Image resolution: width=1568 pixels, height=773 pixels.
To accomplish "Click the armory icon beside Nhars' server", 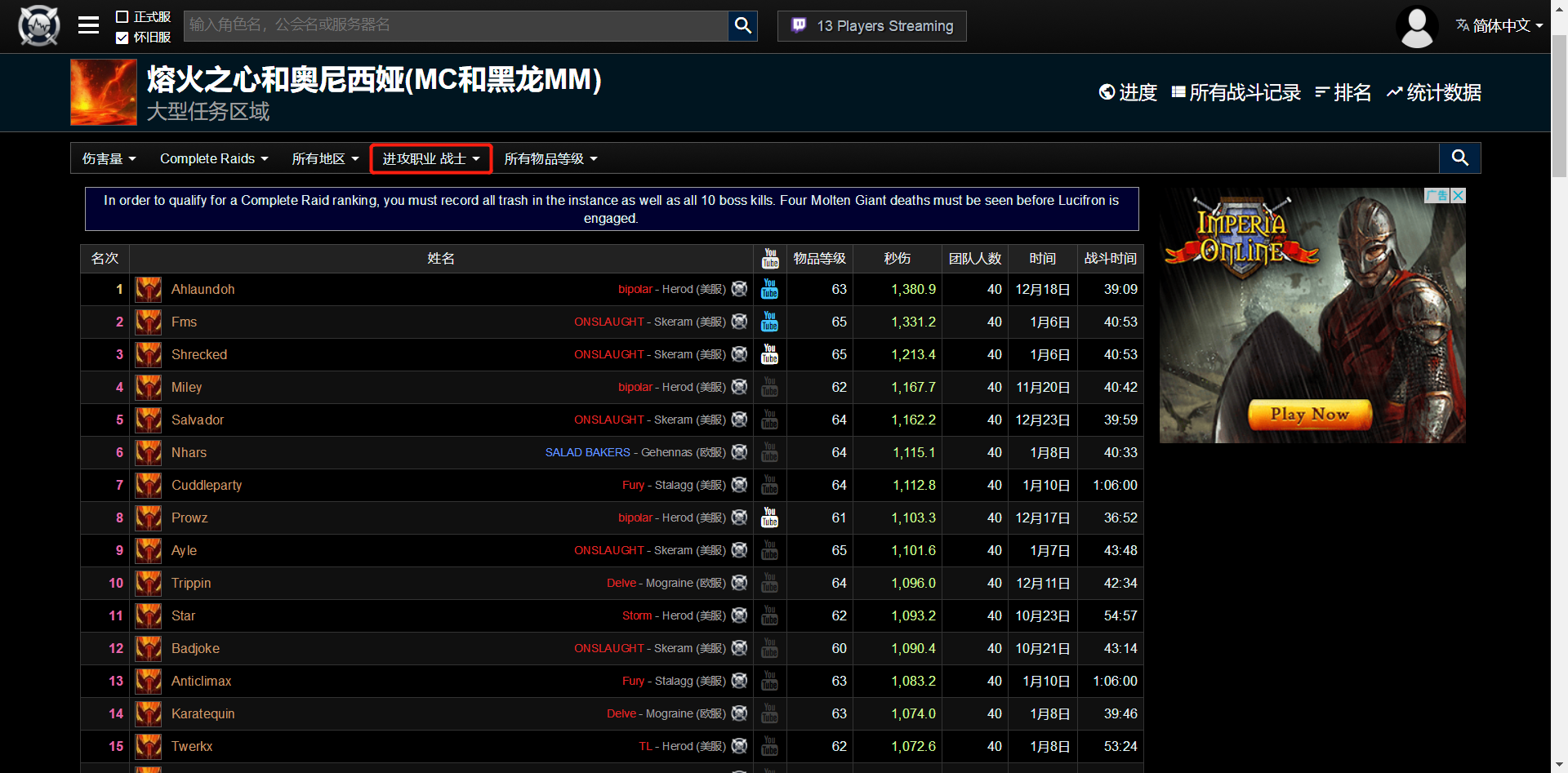I will (739, 452).
